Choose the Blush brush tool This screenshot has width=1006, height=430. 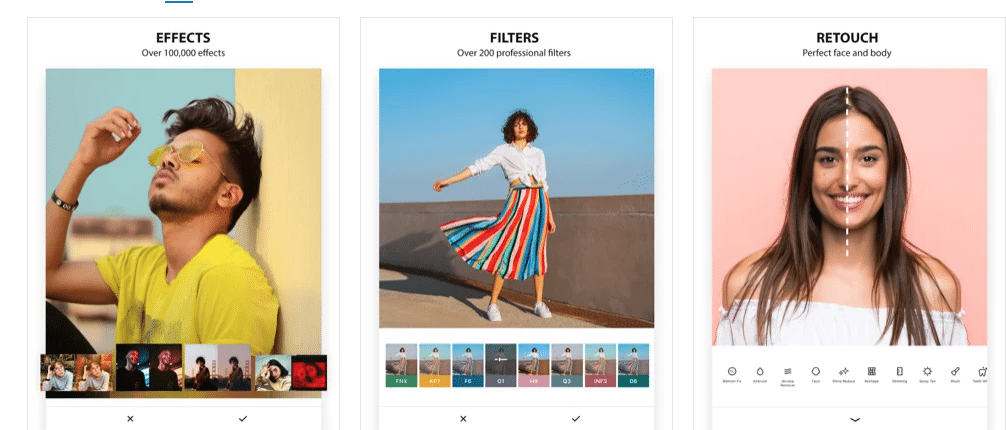click(x=955, y=375)
